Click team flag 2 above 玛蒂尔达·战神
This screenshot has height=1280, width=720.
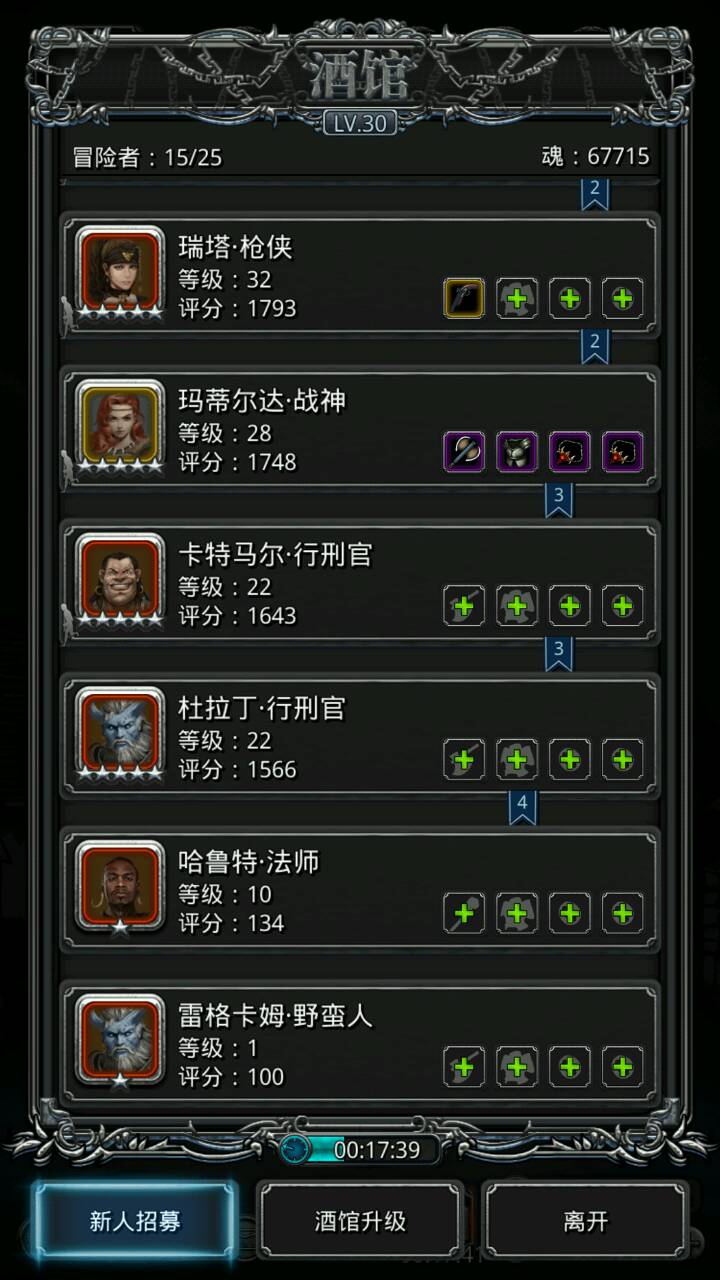(x=595, y=346)
